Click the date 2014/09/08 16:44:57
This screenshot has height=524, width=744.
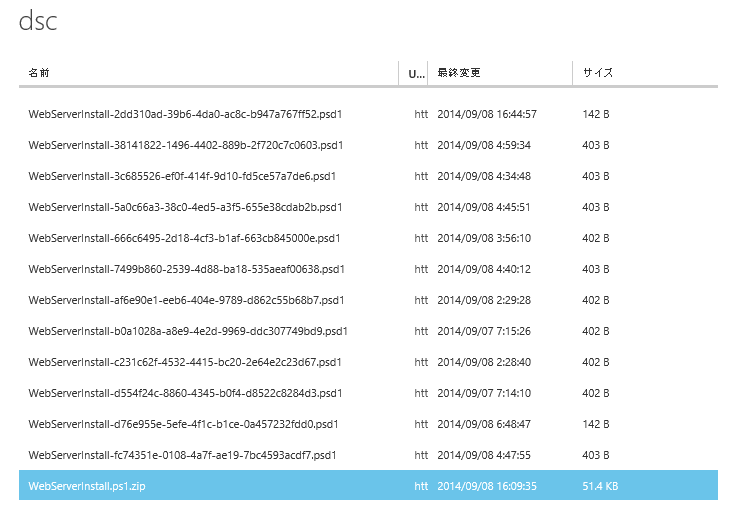tap(487, 114)
